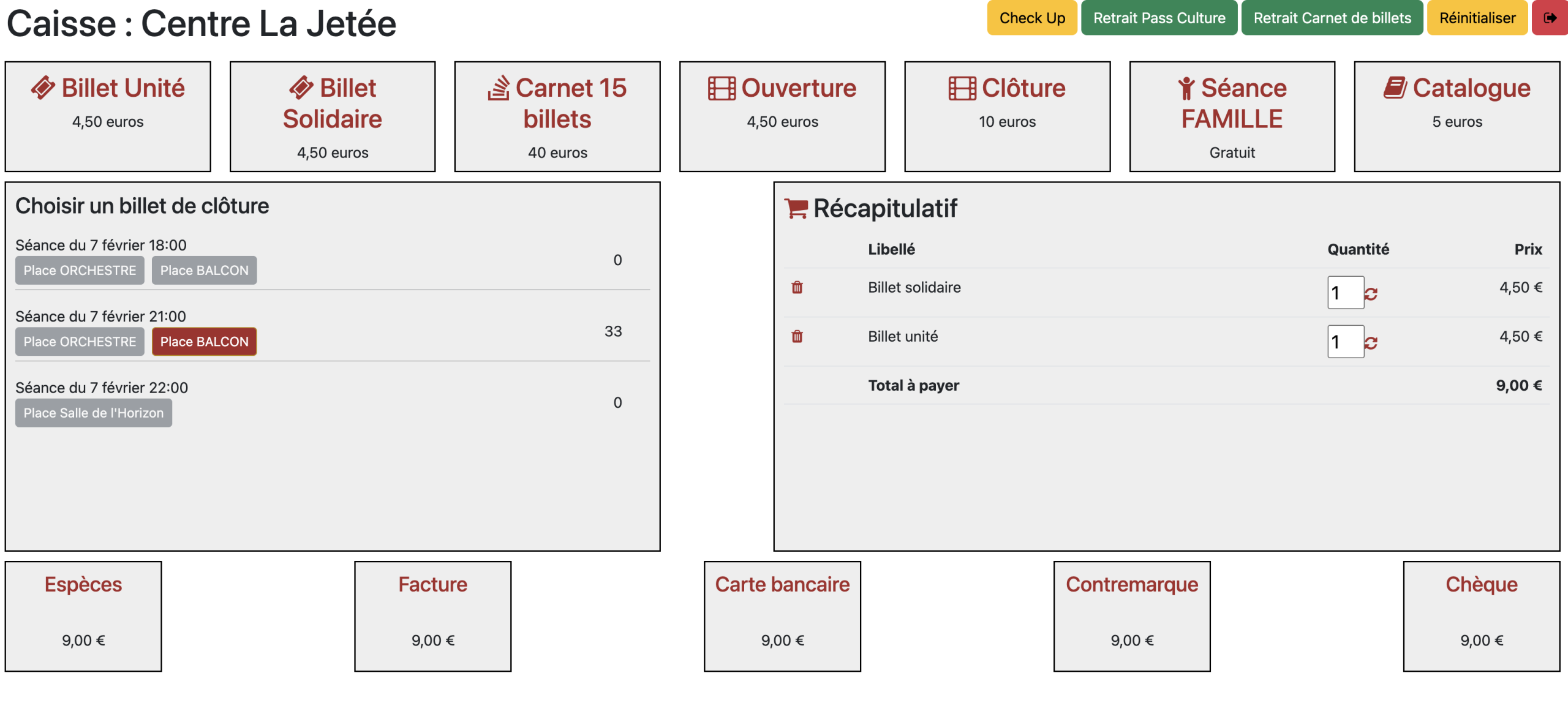This screenshot has height=722, width=1568.
Task: Click the refresh icon beside Billet unité quantity
Action: tap(1371, 343)
